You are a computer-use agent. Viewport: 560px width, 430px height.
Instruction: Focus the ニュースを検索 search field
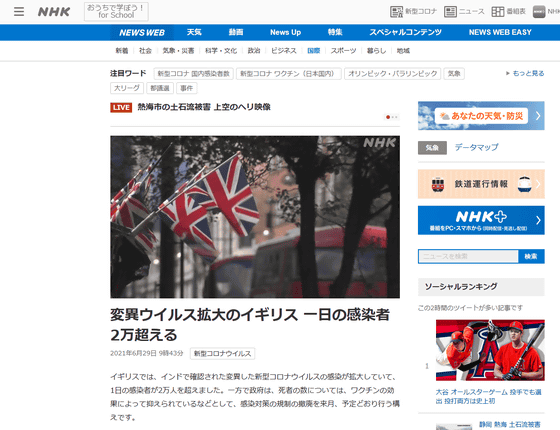pyautogui.click(x=468, y=256)
